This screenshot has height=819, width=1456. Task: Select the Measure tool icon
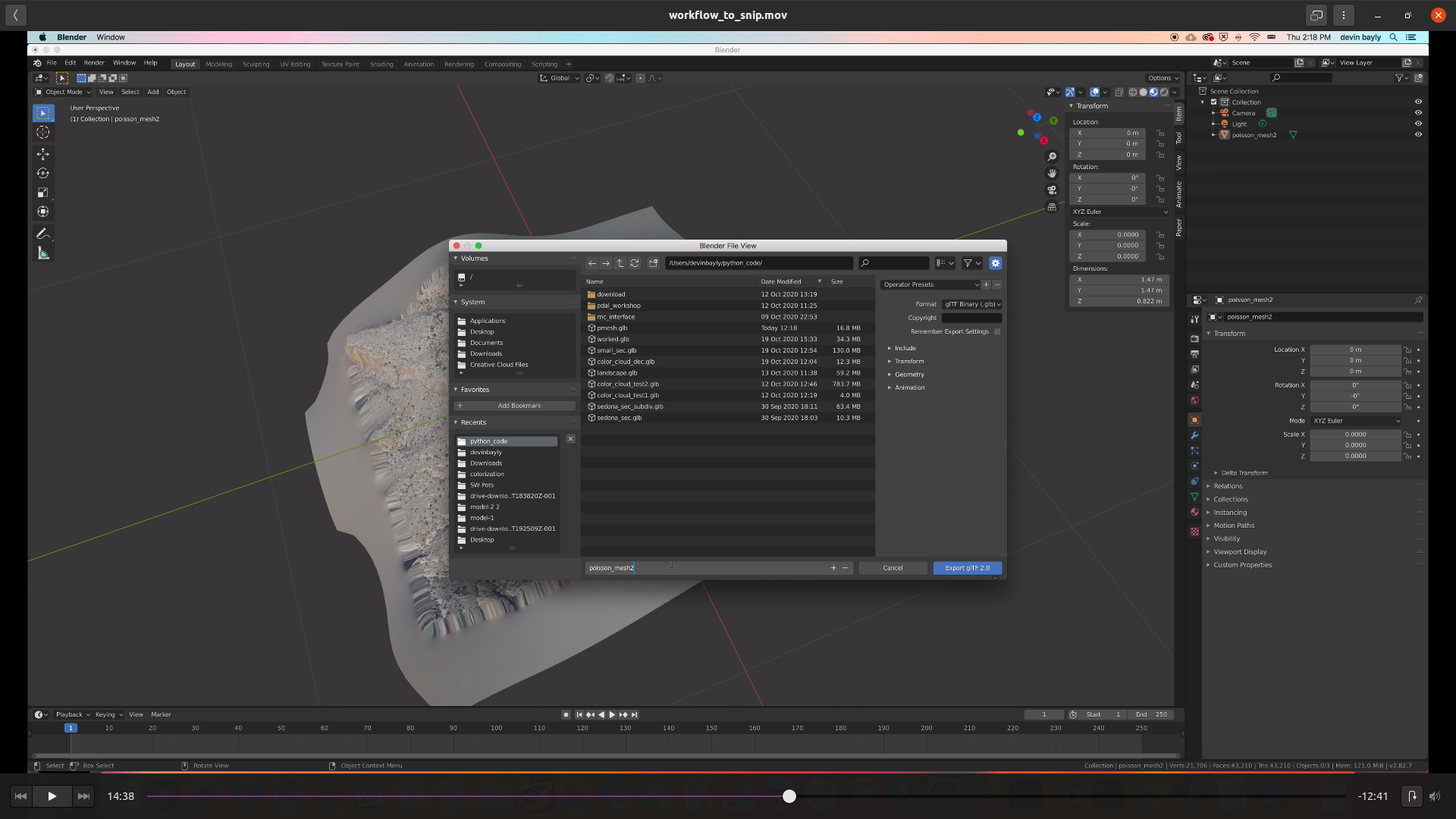43,254
